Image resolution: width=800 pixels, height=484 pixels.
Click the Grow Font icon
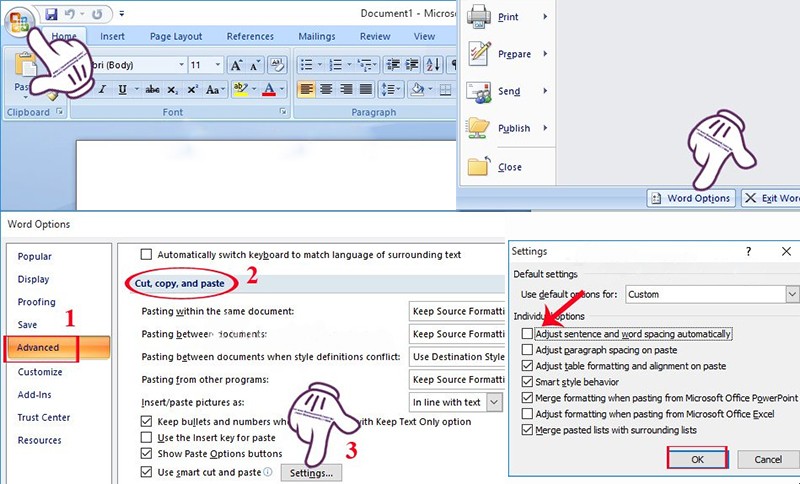[237, 65]
